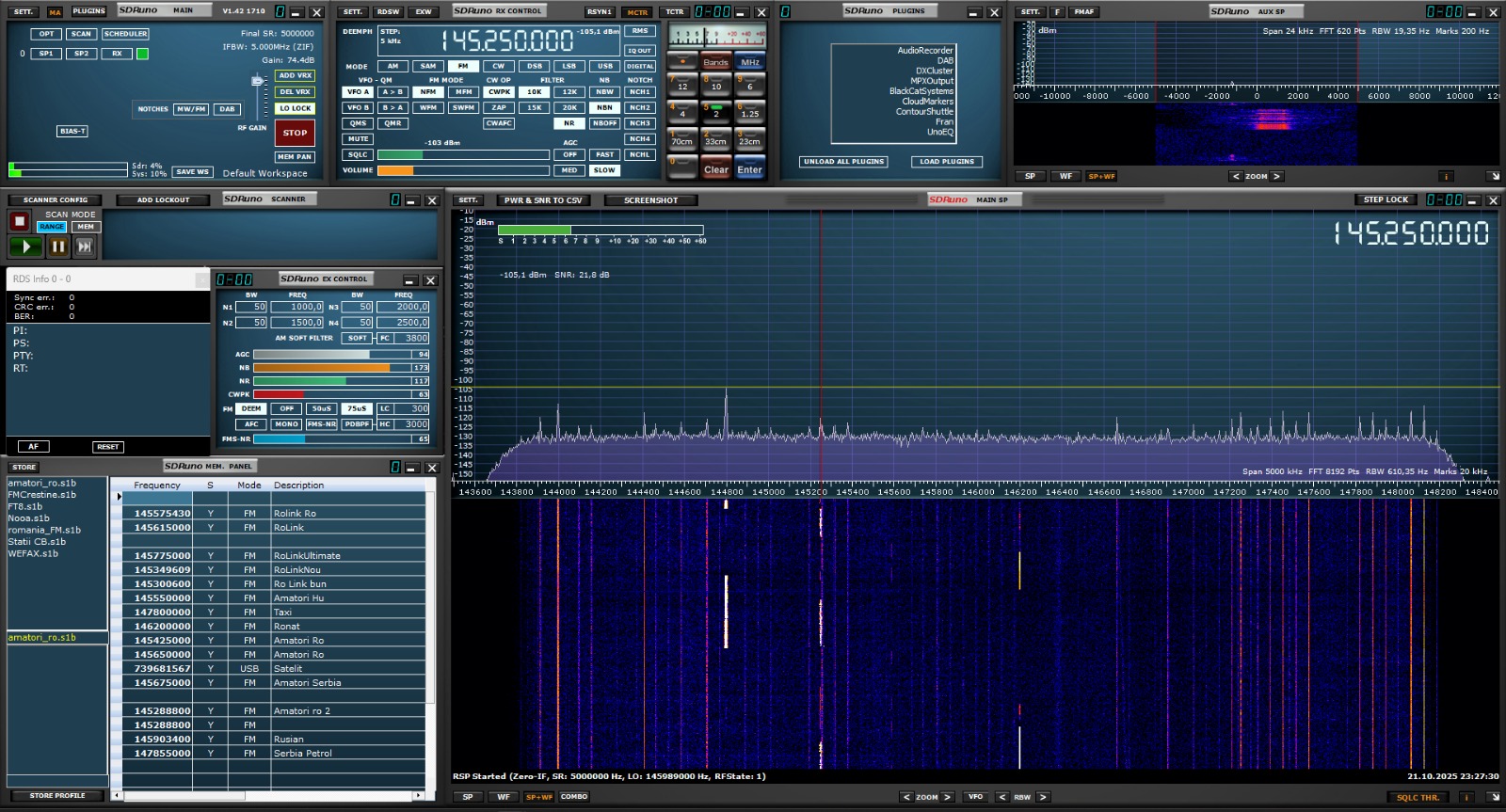Toggle LO LOCK in the Main panel
The image size is (1506, 812).
coord(295,108)
